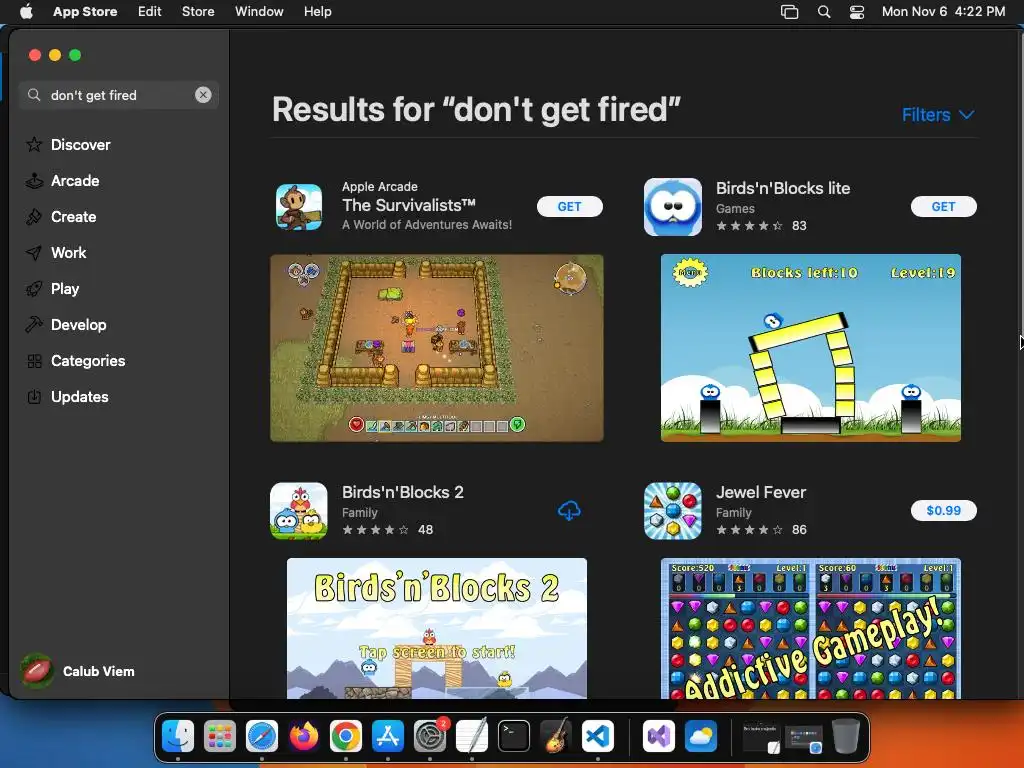Image resolution: width=1024 pixels, height=768 pixels.
Task: Open Terminal from the Dock
Action: pyautogui.click(x=514, y=737)
